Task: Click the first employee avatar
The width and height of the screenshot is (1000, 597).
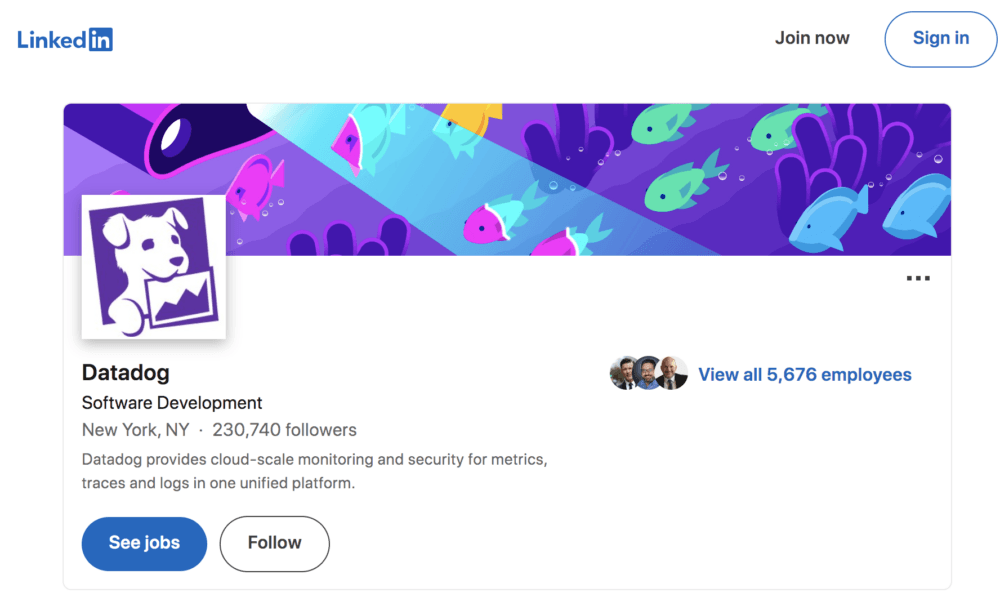Action: 623,374
